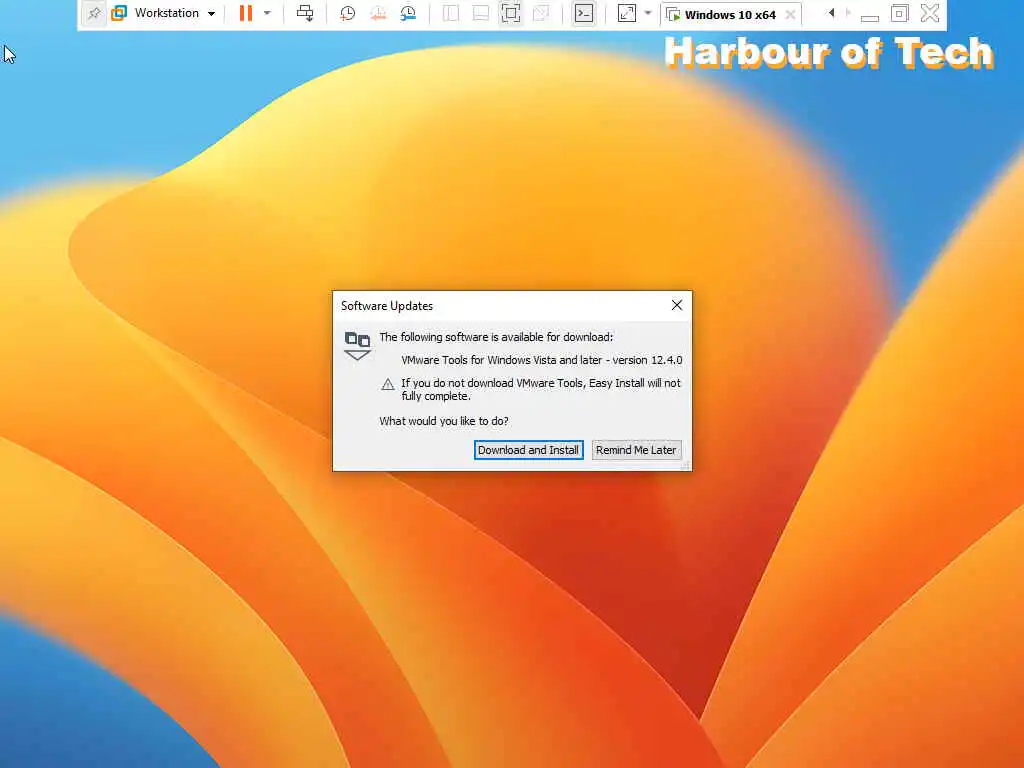Click the software download icon in dialog
1024x768 pixels.
click(x=357, y=346)
